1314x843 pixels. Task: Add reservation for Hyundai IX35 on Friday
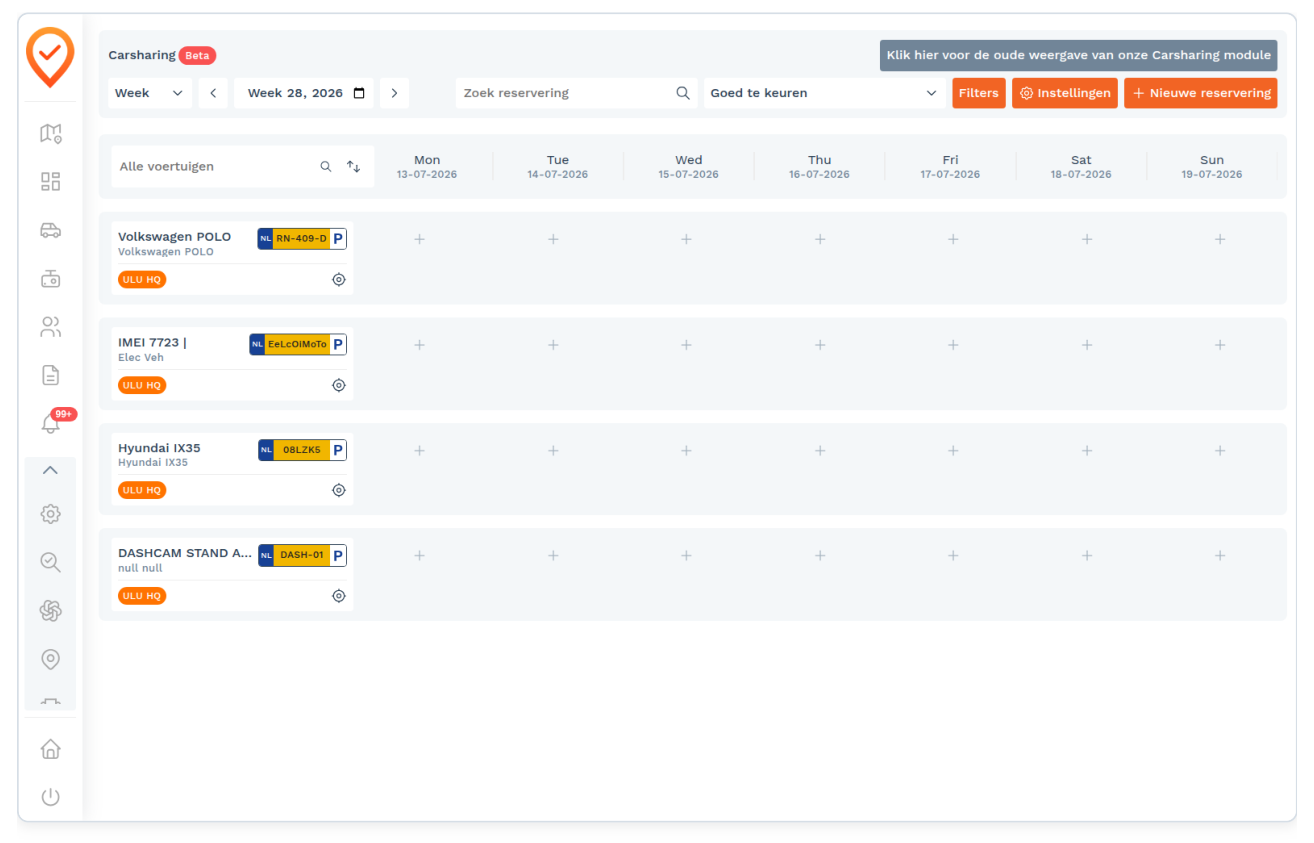(x=953, y=450)
